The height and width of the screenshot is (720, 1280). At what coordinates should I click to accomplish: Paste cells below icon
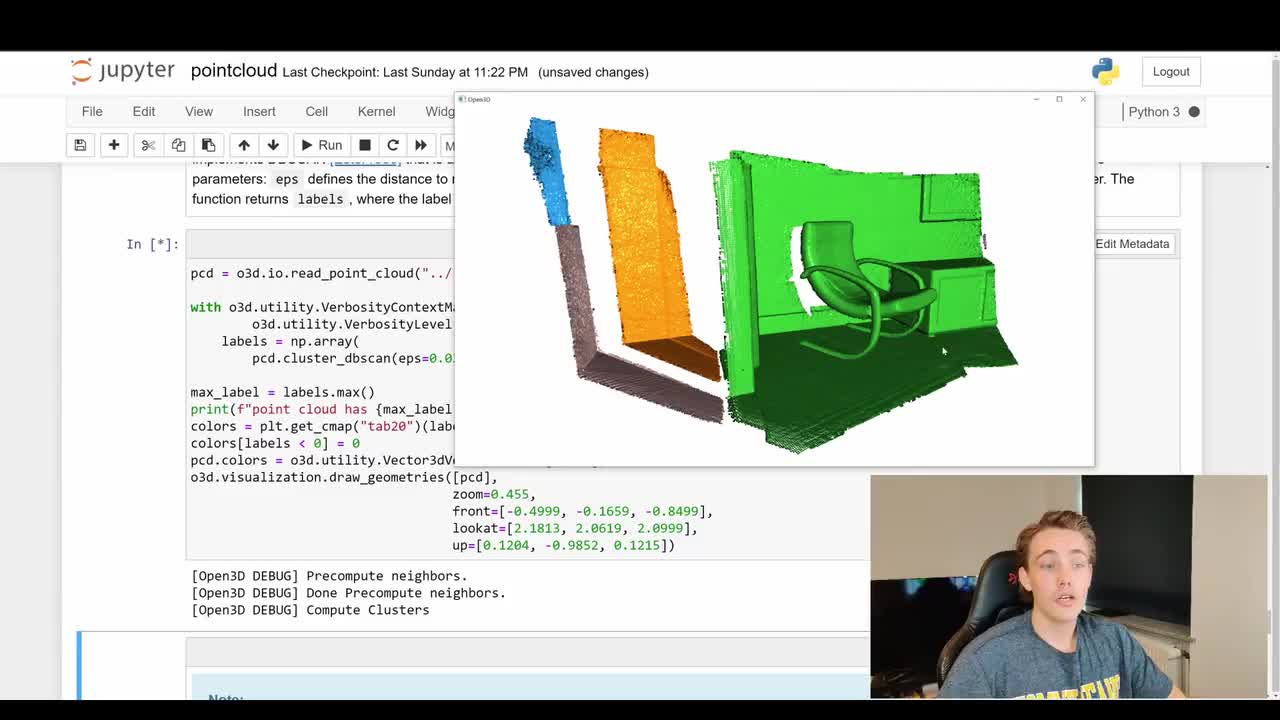(x=208, y=145)
